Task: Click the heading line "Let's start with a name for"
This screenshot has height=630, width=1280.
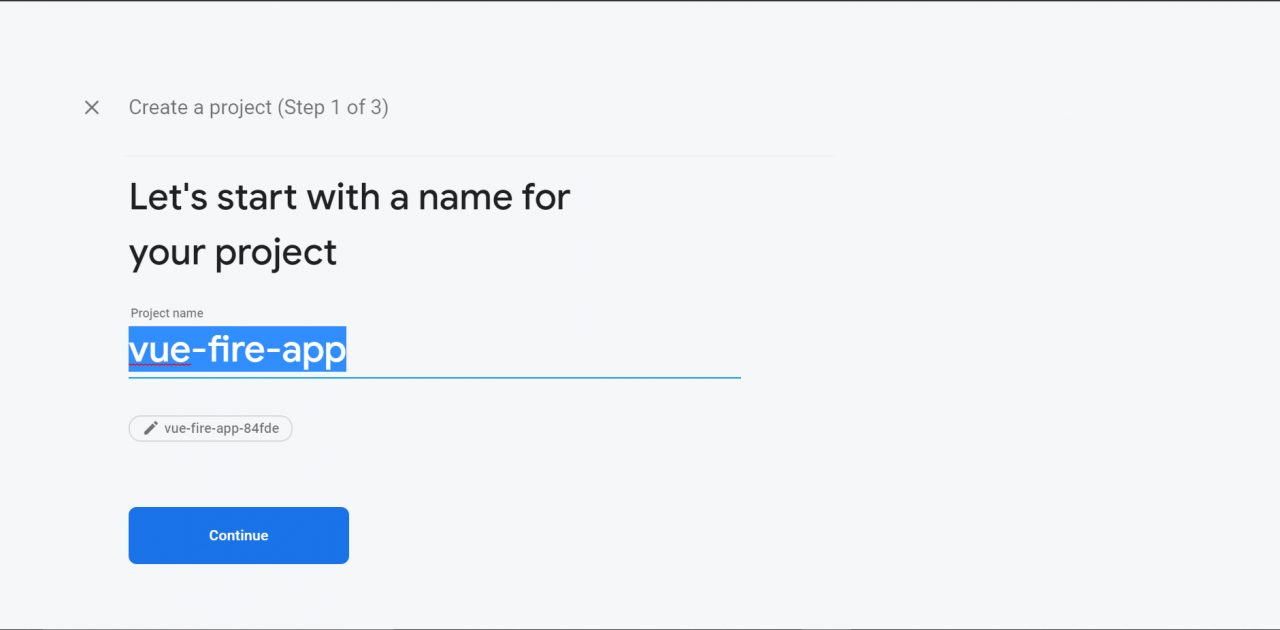Action: pos(349,197)
